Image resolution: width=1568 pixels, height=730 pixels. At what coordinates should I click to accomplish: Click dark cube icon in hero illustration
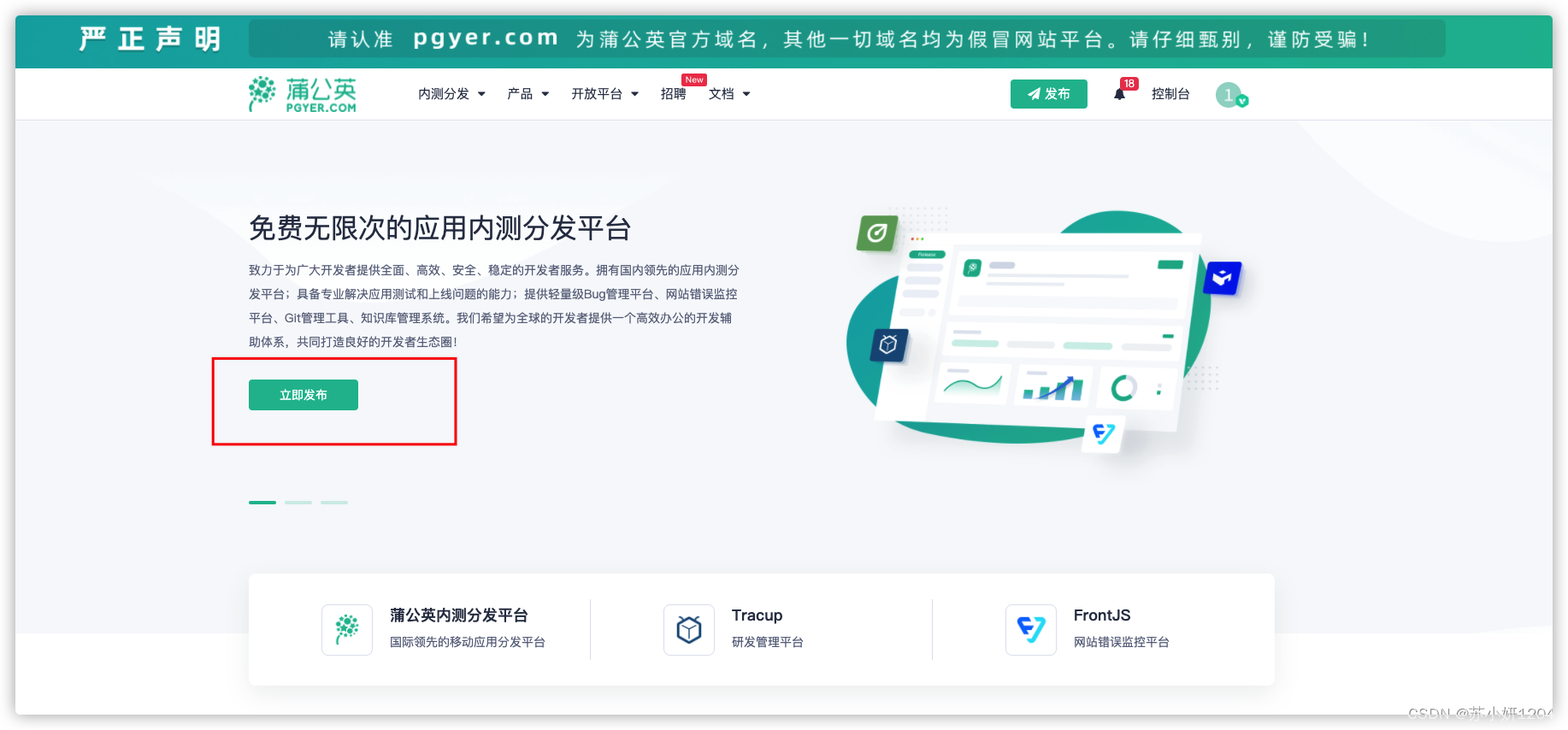(x=888, y=344)
